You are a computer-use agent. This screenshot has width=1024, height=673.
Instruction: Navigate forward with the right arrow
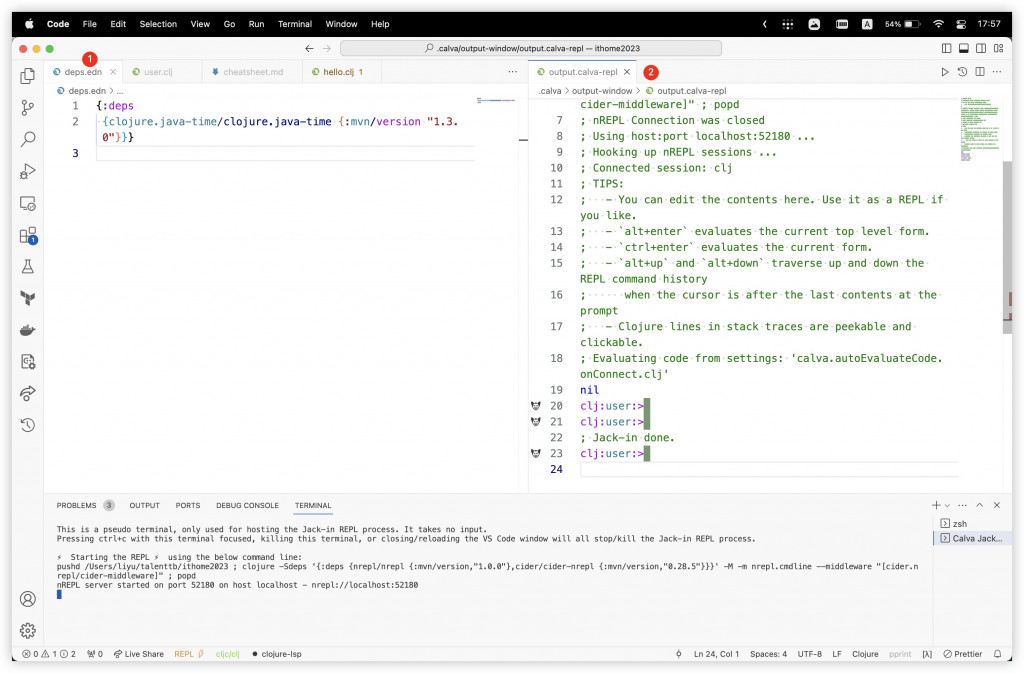[327, 48]
